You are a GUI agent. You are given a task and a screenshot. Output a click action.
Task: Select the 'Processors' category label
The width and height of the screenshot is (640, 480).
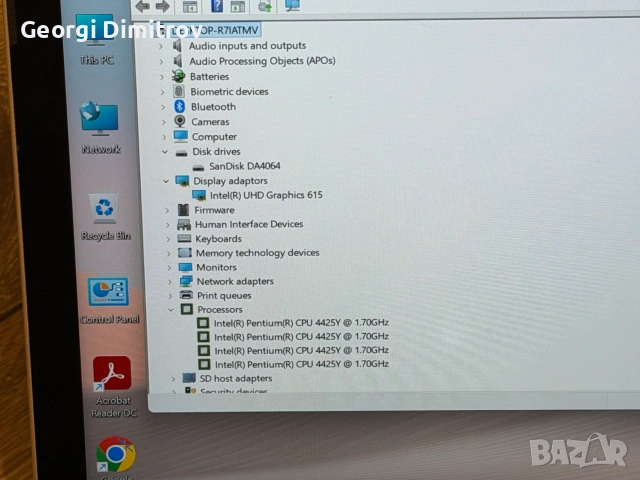(220, 309)
